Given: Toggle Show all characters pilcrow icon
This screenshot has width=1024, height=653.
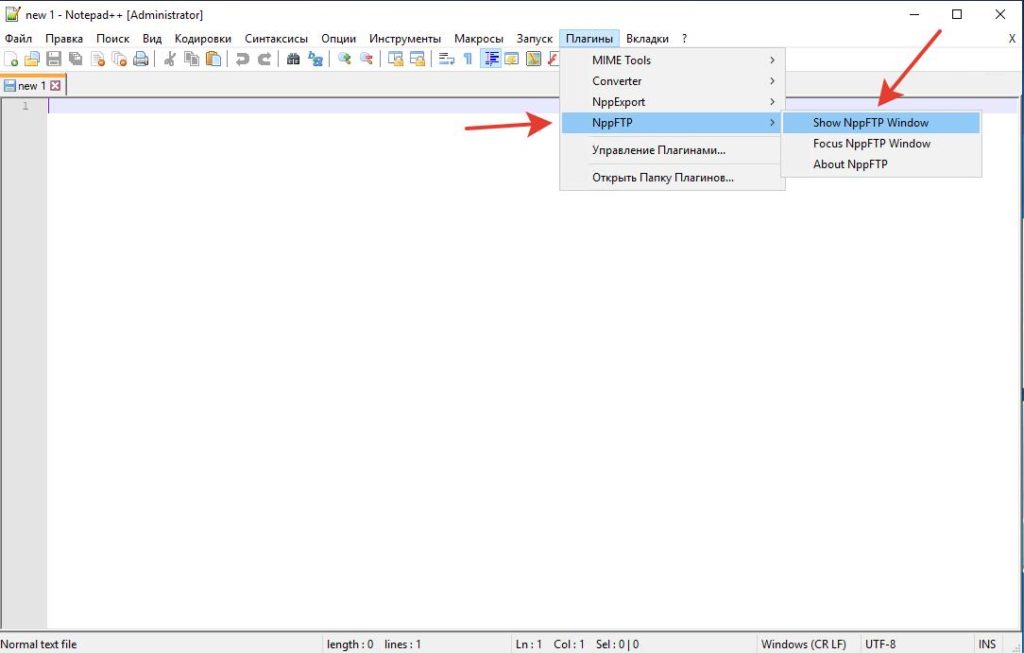Looking at the screenshot, I should 468,59.
